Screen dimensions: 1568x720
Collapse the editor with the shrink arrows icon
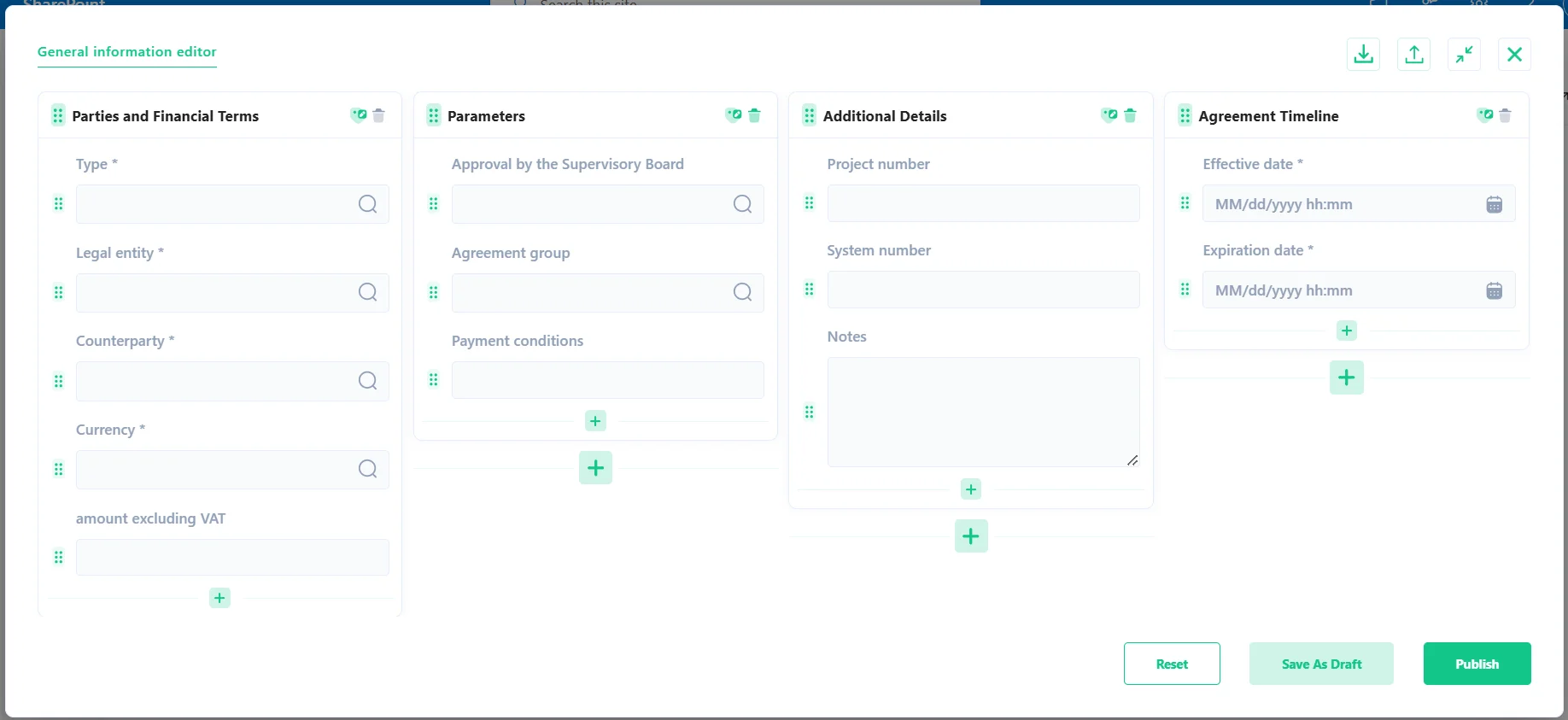tap(1464, 55)
